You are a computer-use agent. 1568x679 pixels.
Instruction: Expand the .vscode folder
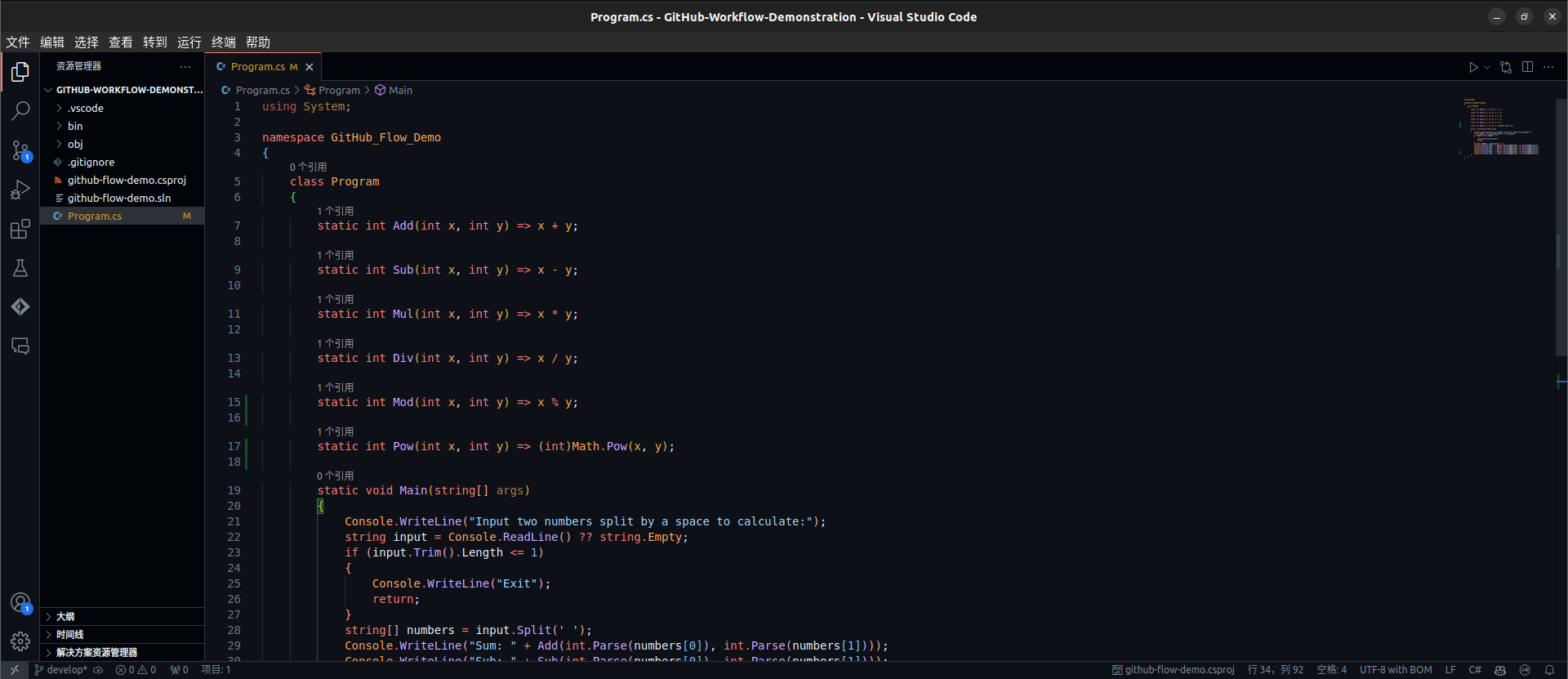86,108
